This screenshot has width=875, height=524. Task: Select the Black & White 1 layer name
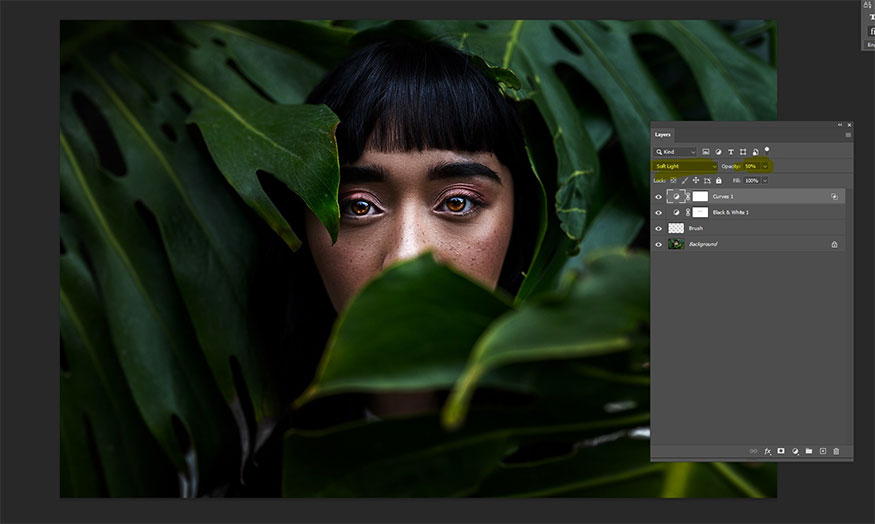point(730,213)
